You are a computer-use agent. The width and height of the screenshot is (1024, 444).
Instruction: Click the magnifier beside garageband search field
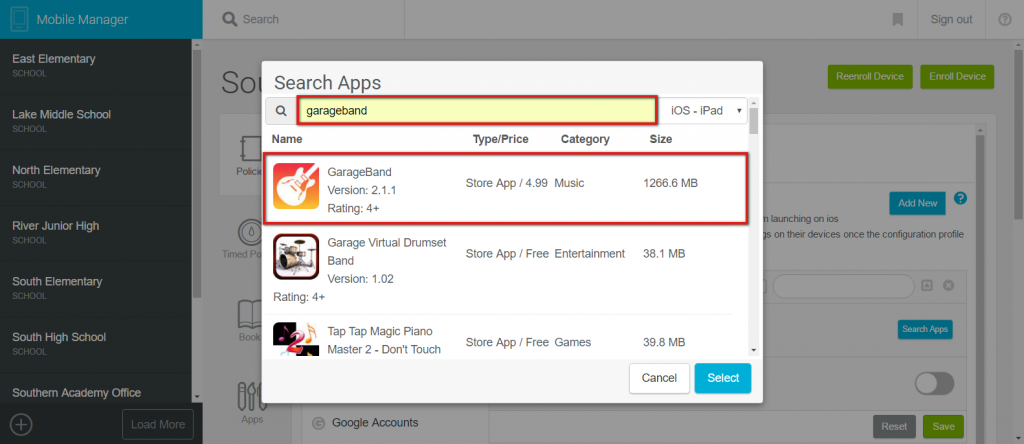click(281, 111)
